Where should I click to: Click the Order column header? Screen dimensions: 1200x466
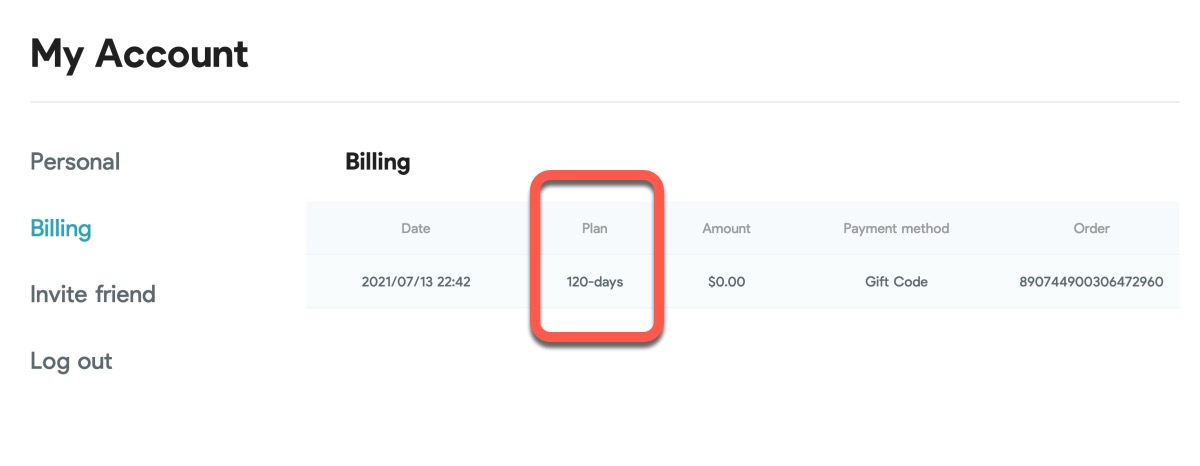(x=1091, y=228)
